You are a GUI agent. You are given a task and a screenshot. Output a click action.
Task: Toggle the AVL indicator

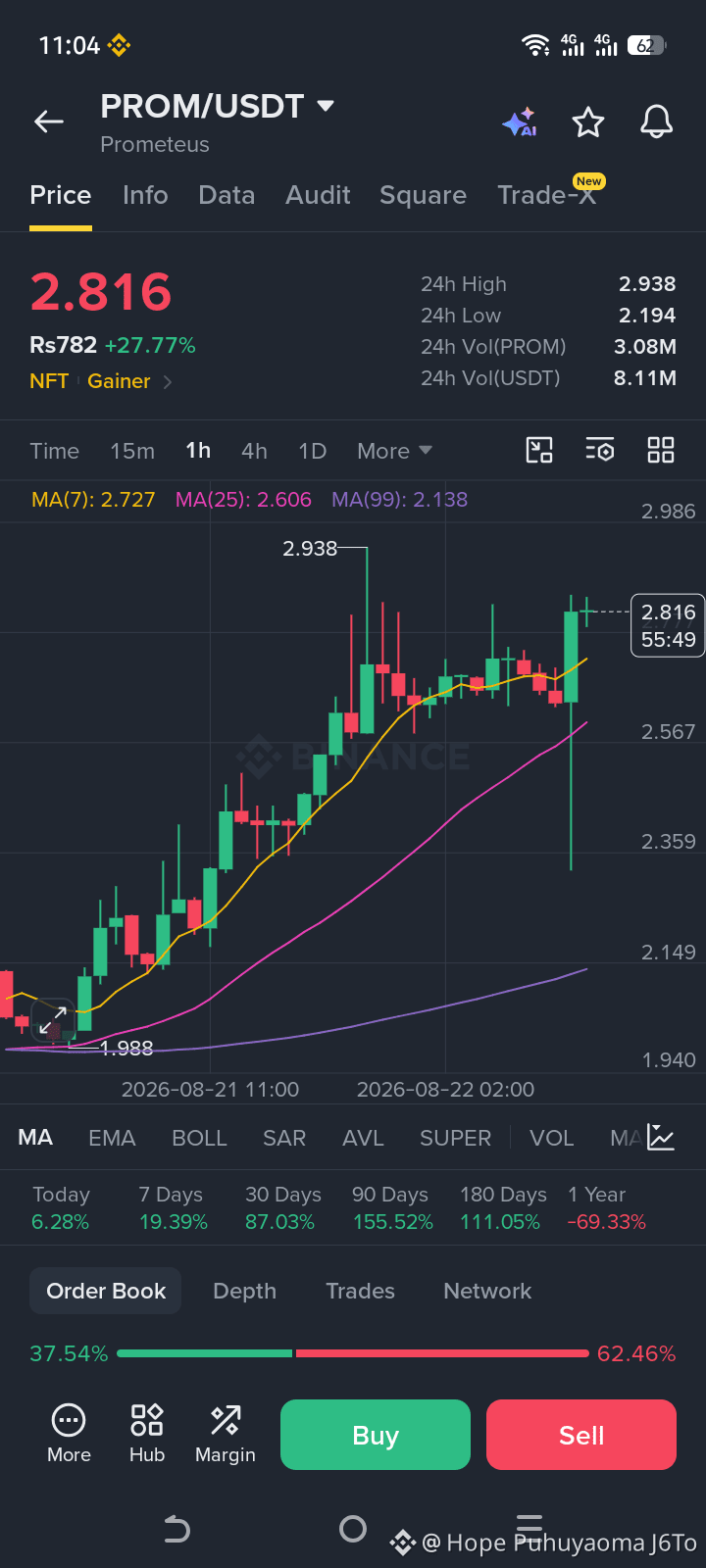[363, 1138]
